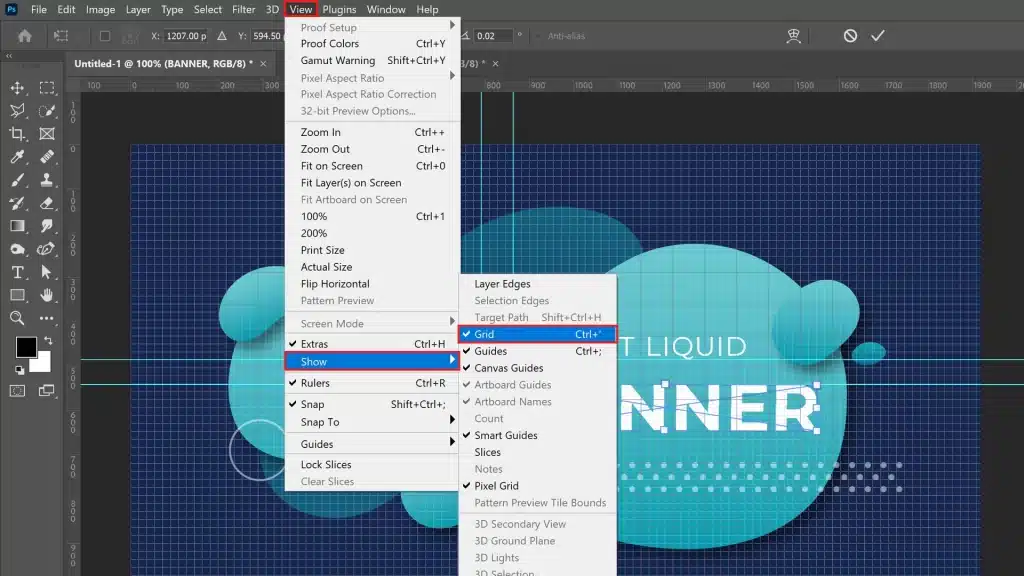Click the black foreground color swatch
The width and height of the screenshot is (1024, 576).
coord(25,347)
